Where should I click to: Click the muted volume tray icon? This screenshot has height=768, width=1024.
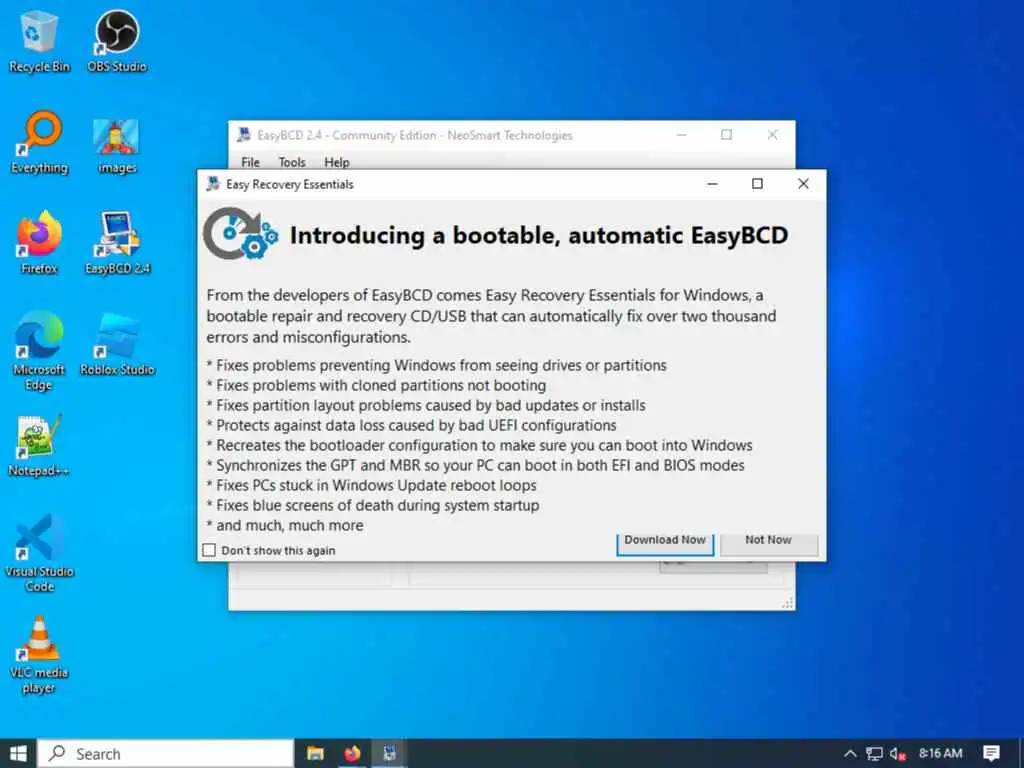point(897,754)
